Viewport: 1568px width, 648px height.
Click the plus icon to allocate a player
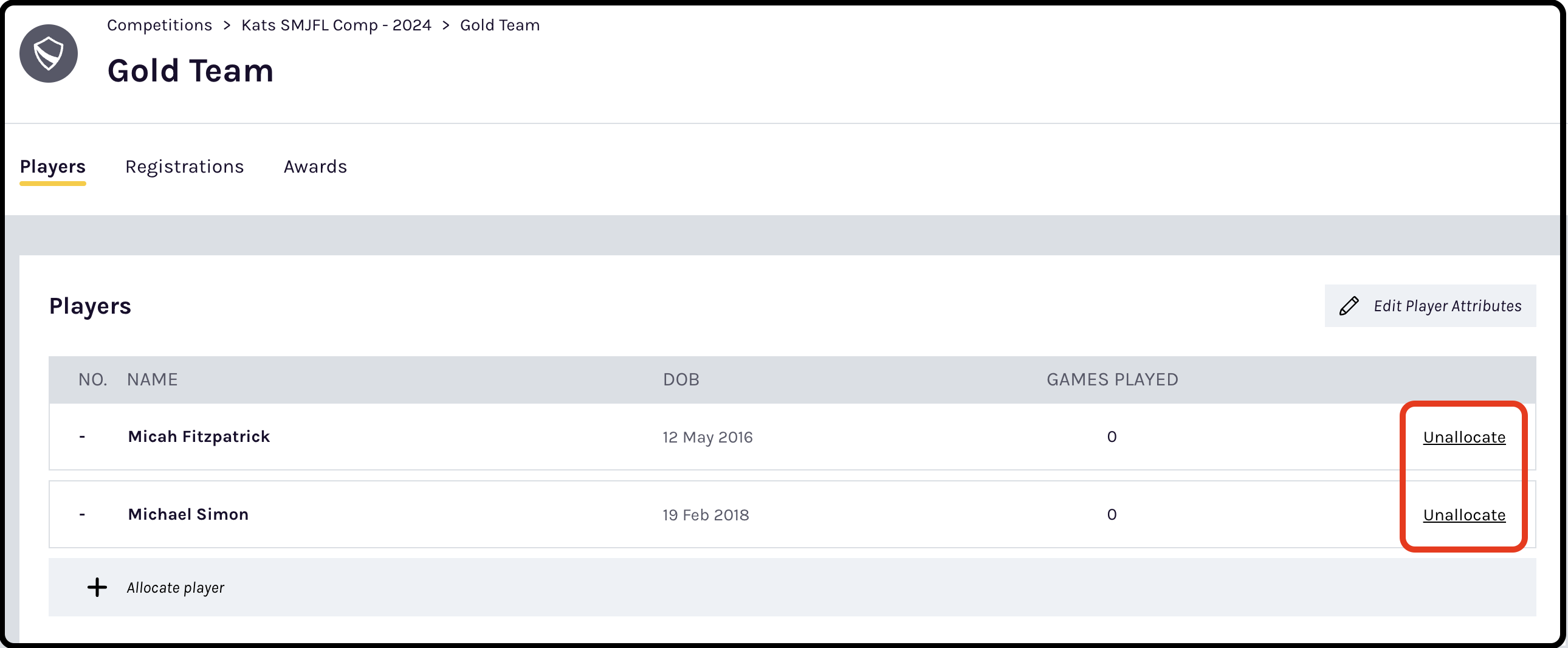97,587
